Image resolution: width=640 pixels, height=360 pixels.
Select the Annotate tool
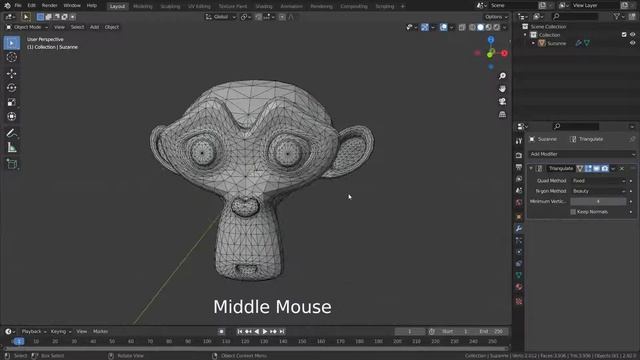click(12, 133)
